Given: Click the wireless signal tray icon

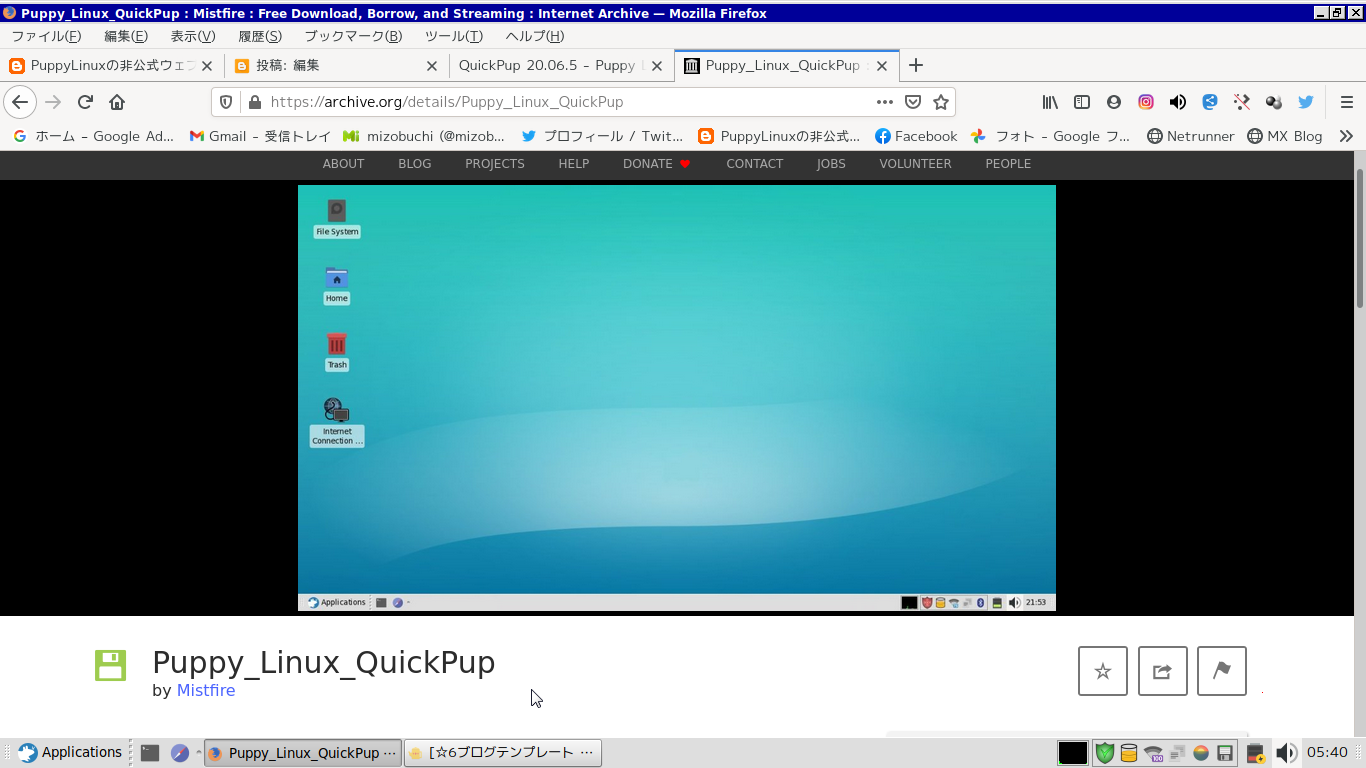Looking at the screenshot, I should [x=1152, y=752].
